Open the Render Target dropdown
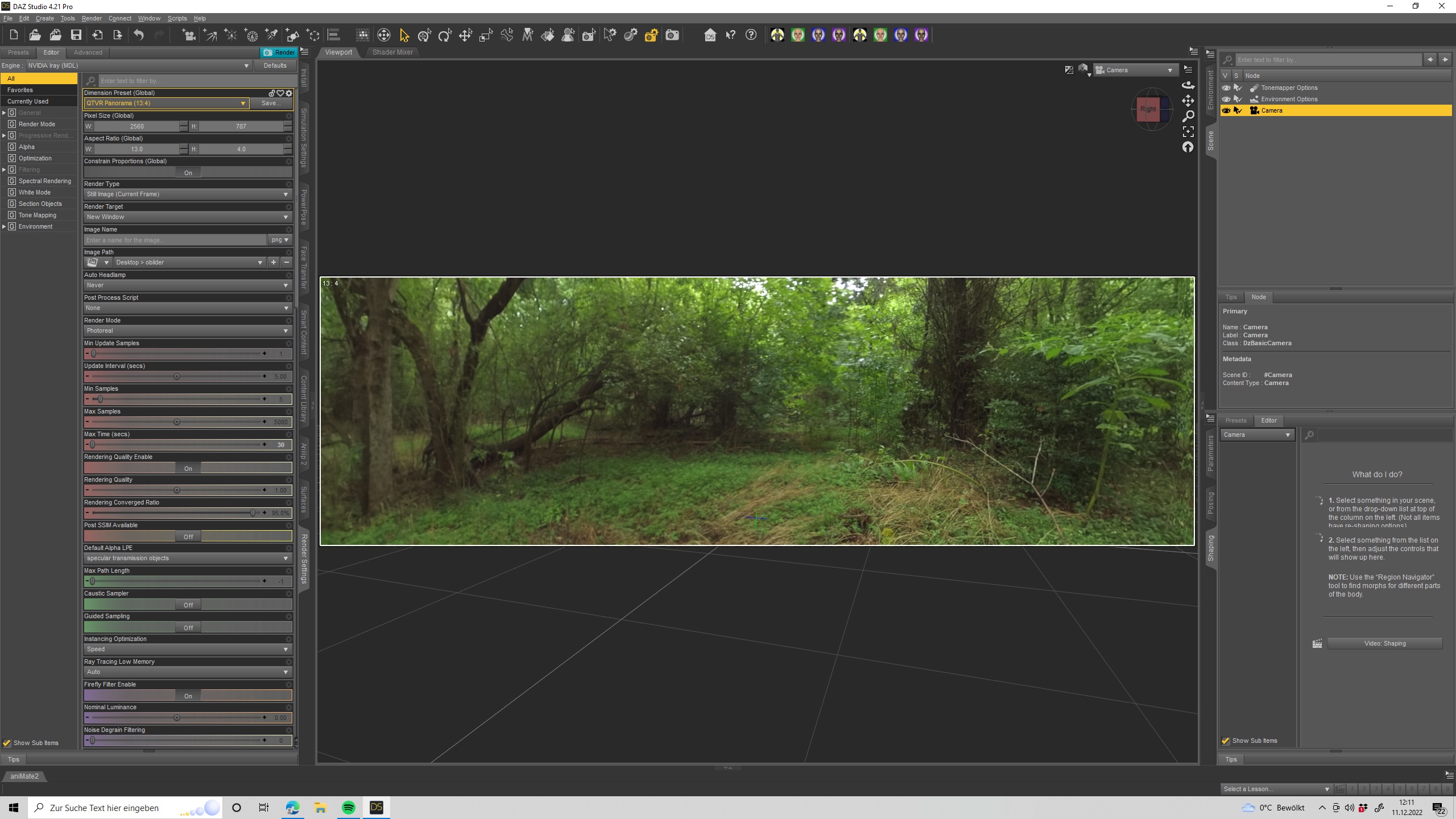The image size is (1456, 819). [x=188, y=217]
